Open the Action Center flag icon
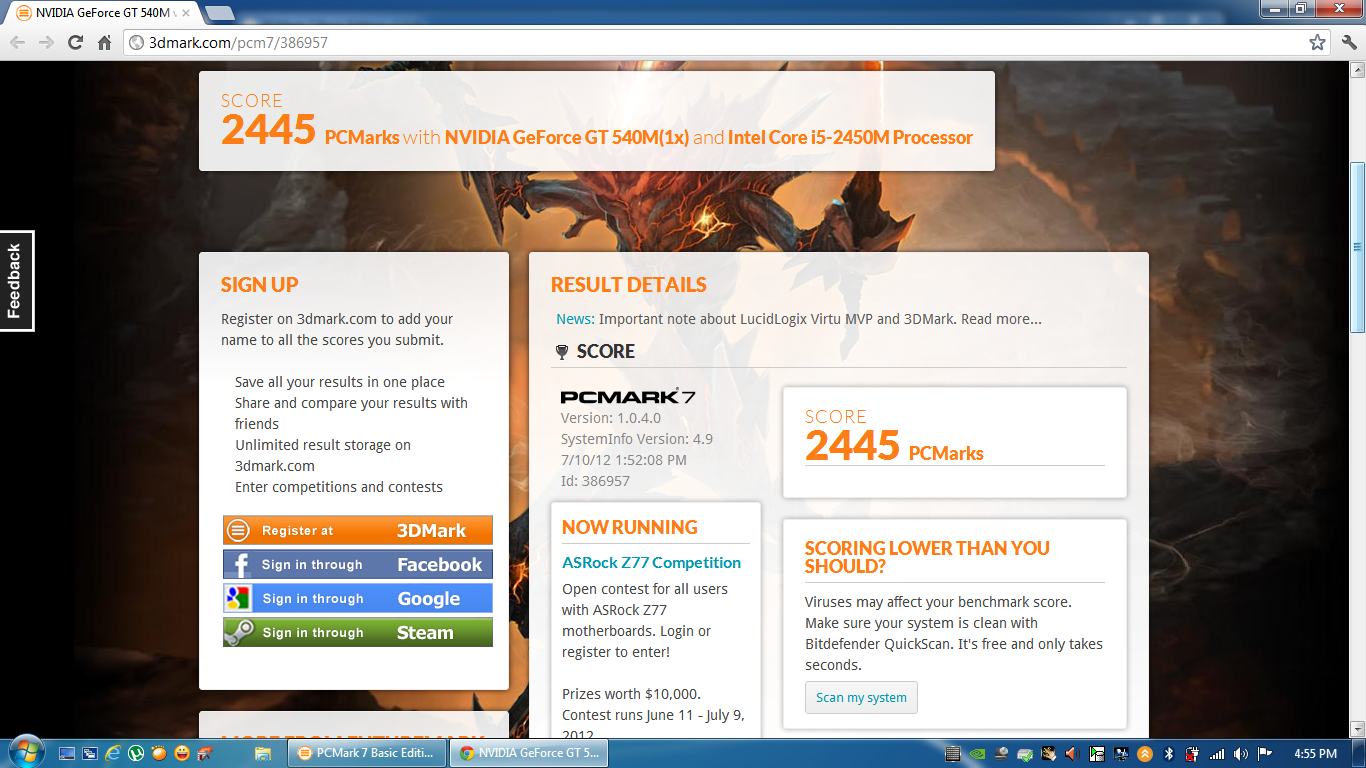This screenshot has width=1366, height=768. (1264, 753)
